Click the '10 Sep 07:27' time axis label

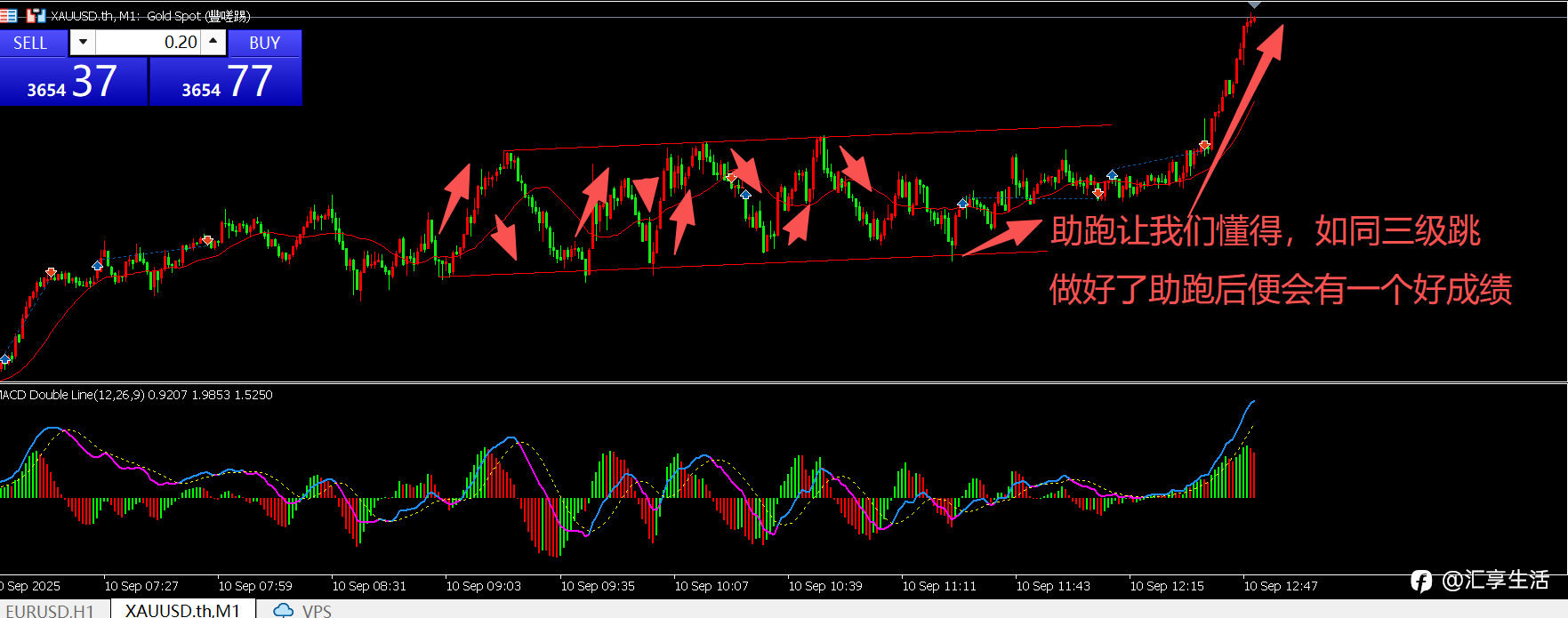(141, 586)
